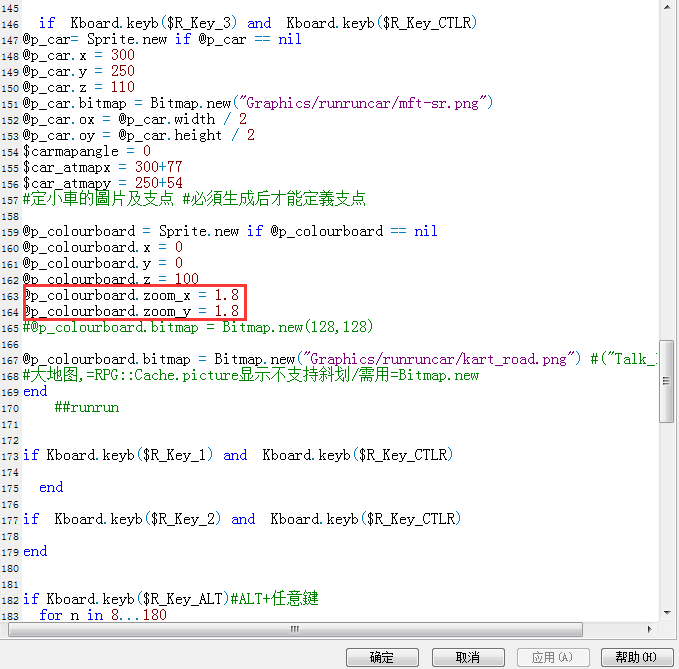This screenshot has height=669, width=679.
Task: Click the #ALT+ comment on line 182
Action: click(275, 599)
